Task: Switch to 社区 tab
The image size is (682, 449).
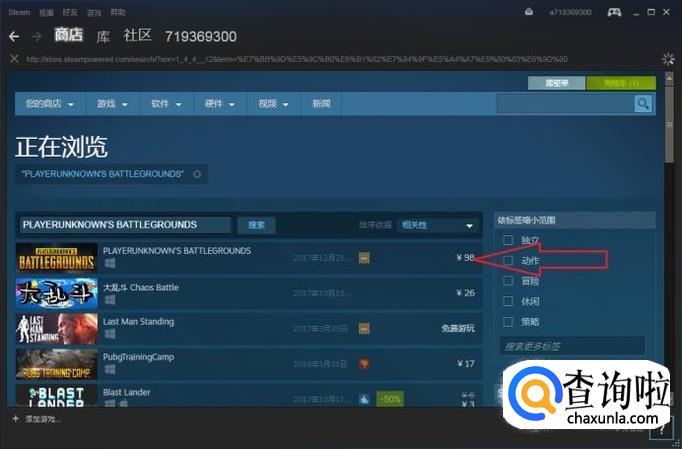Action: pyautogui.click(x=137, y=35)
